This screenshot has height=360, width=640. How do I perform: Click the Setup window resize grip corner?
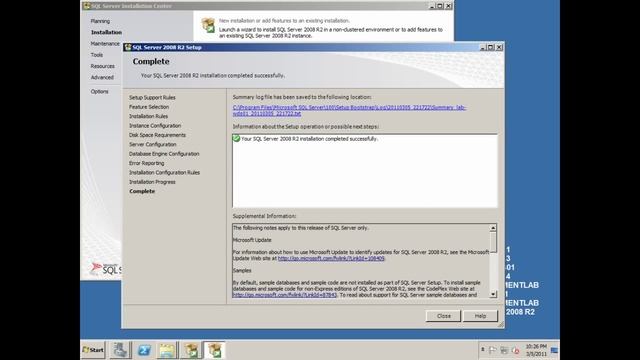pyautogui.click(x=501, y=324)
